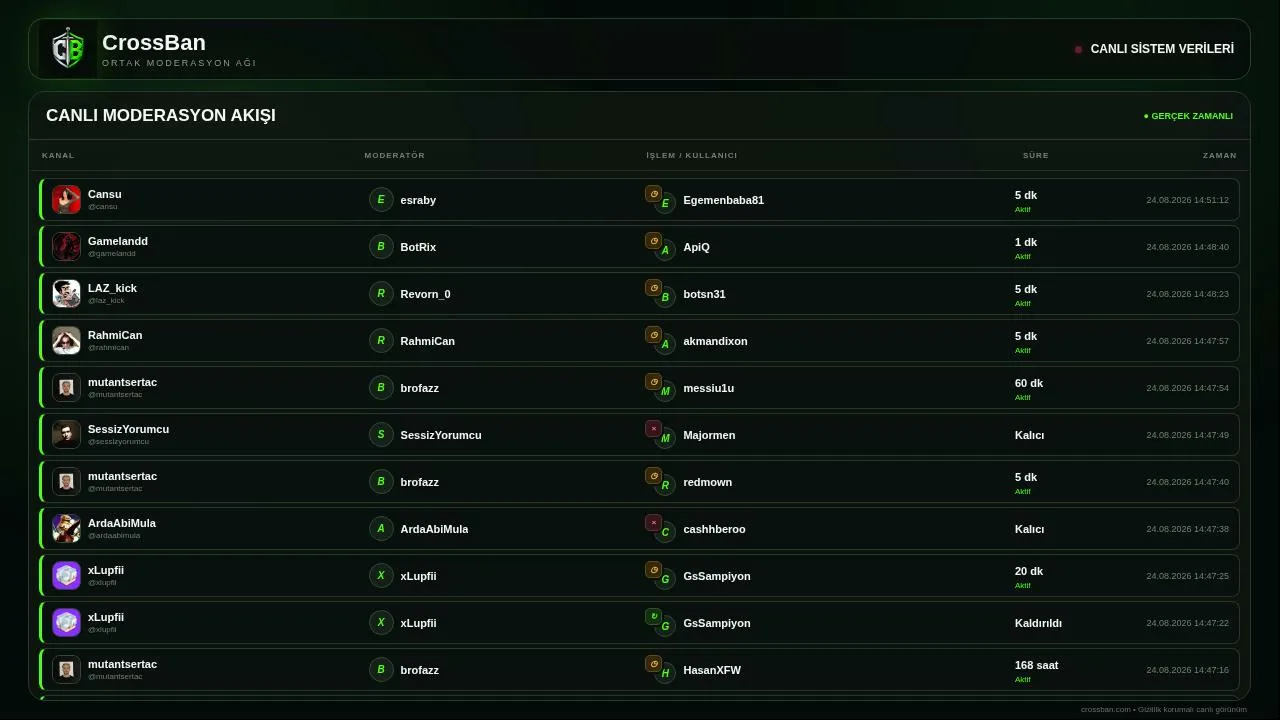This screenshot has width=1280, height=720.
Task: Click the esraby moderator 'E' badge
Action: click(x=381, y=199)
